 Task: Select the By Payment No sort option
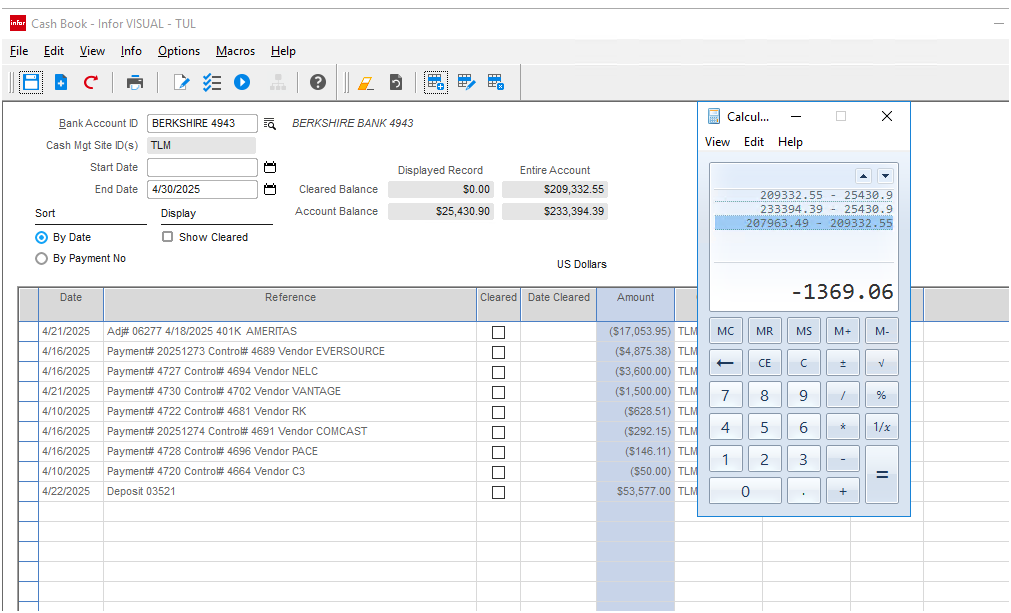pyautogui.click(x=41, y=258)
